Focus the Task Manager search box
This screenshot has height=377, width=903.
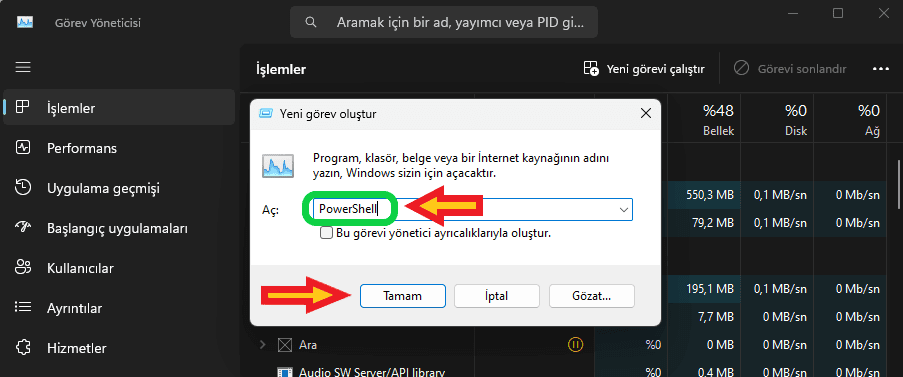[x=443, y=22]
